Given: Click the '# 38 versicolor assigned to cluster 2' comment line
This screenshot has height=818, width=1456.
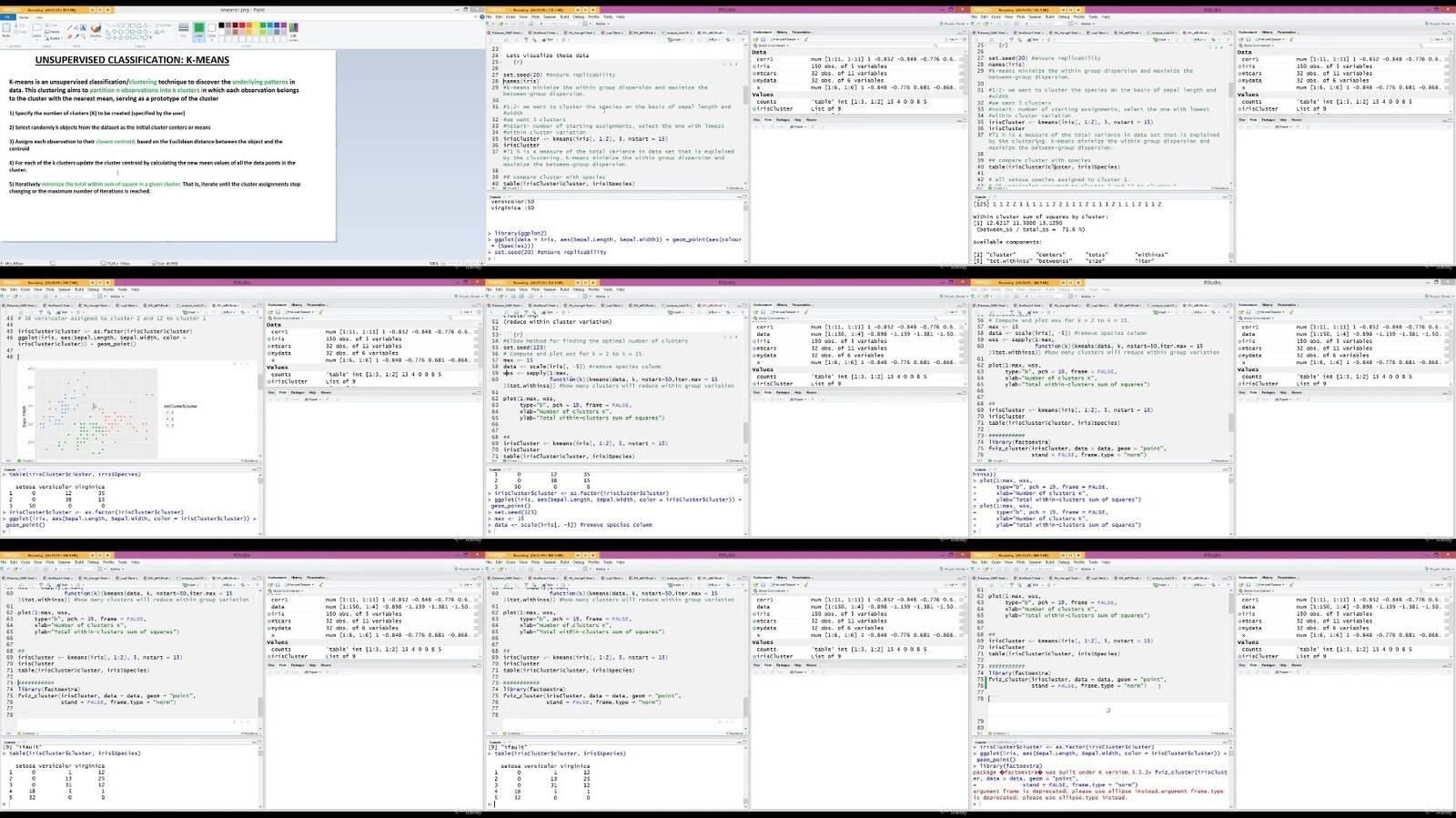Looking at the screenshot, I should tap(112, 318).
